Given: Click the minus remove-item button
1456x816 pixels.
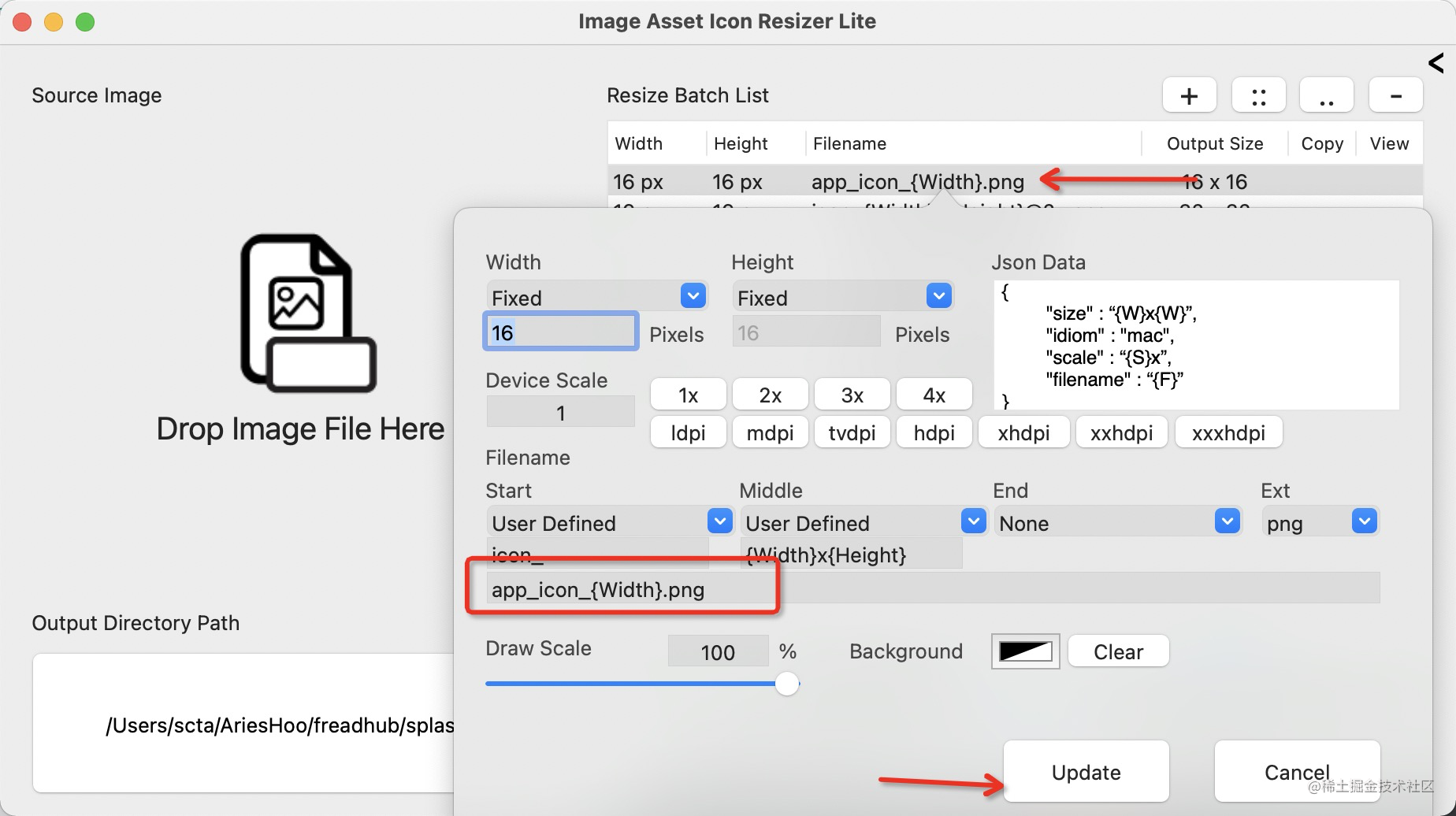Looking at the screenshot, I should (1395, 96).
